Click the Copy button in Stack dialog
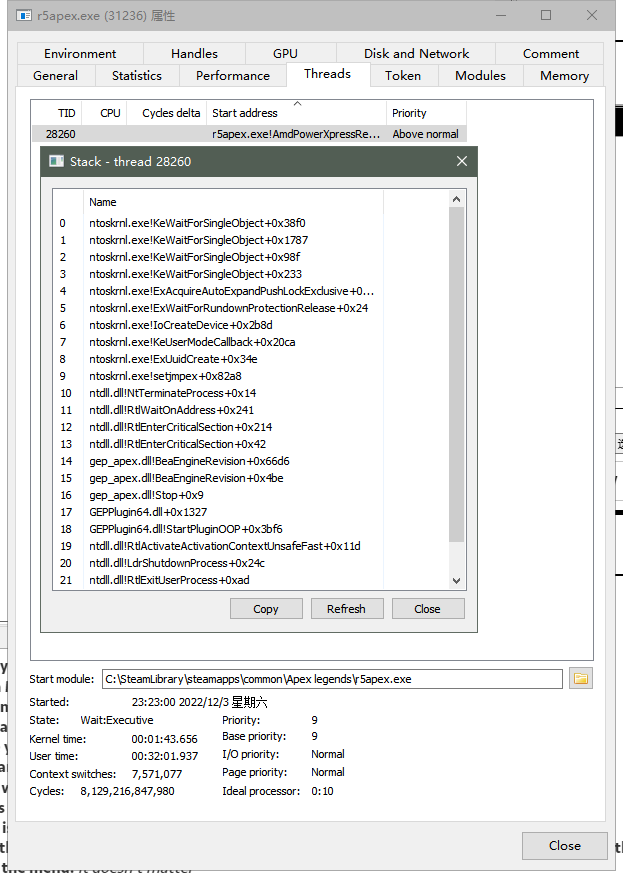Screen dimensions: 623x878 pyautogui.click(x=266, y=609)
